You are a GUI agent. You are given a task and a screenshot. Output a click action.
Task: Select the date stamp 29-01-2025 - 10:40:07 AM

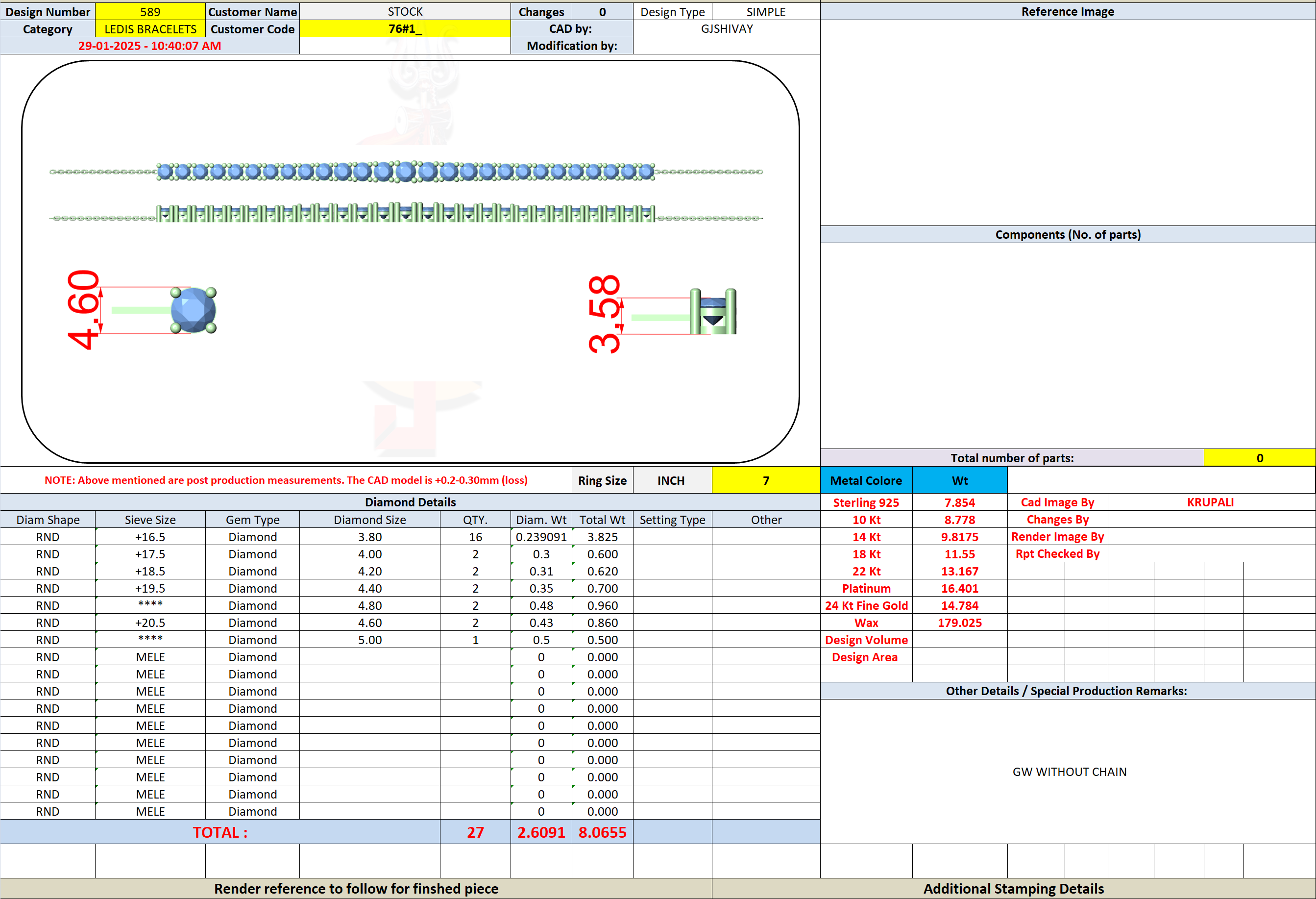point(149,46)
